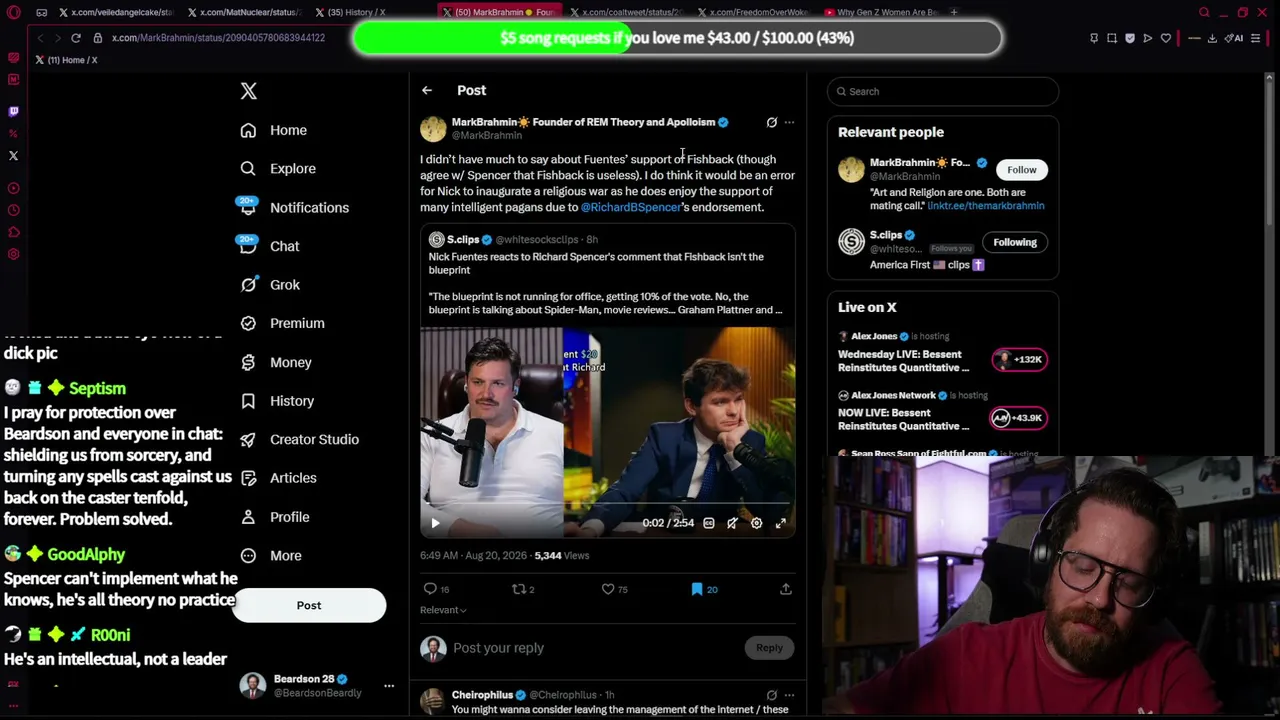1280x720 pixels.
Task: Click the reply comment icon with 16
Action: point(430,589)
